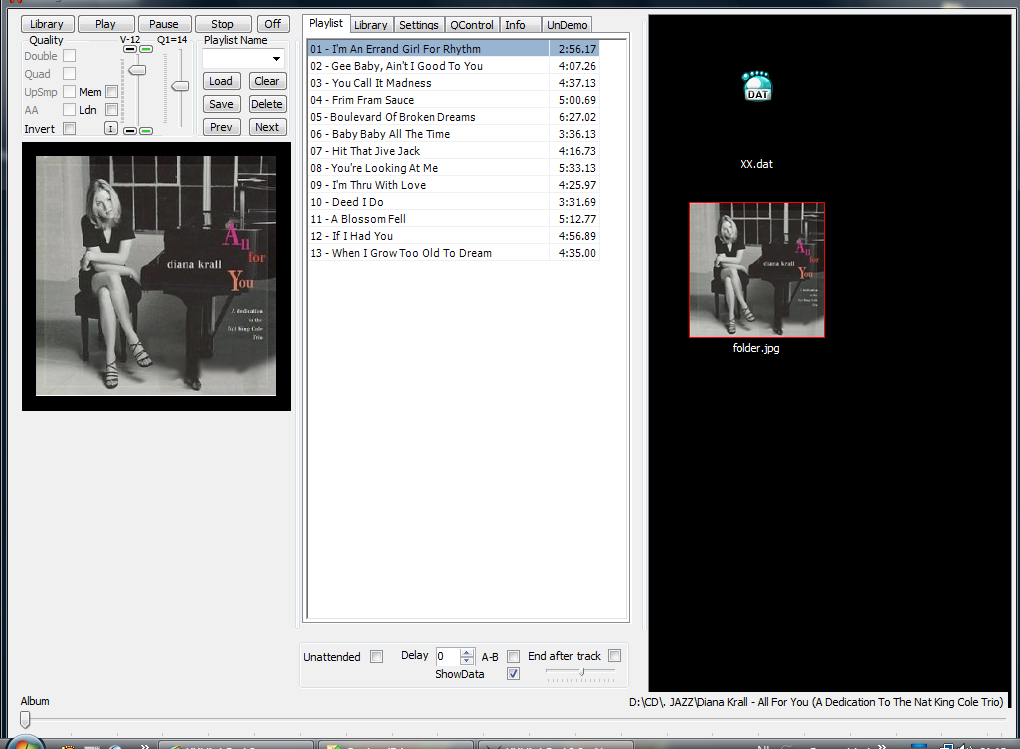Select track 04 - Frim Fram Sauce

(453, 100)
